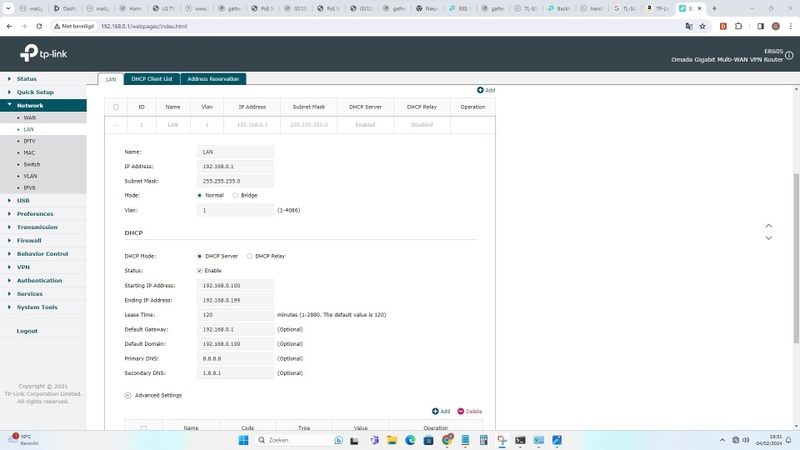
Task: Click the Starting IP Address field
Action: [x=235, y=286]
